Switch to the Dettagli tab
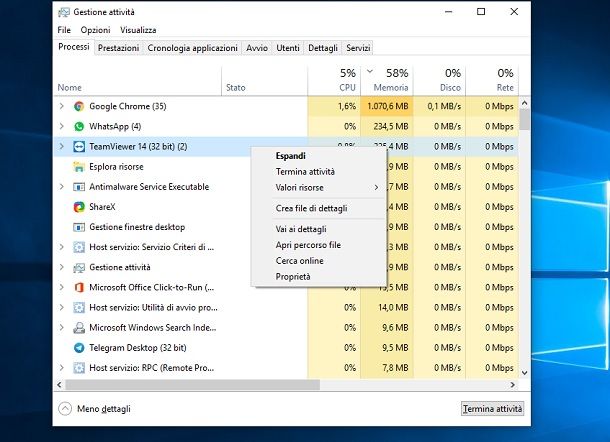Viewport: 610px width, 442px height. click(323, 48)
